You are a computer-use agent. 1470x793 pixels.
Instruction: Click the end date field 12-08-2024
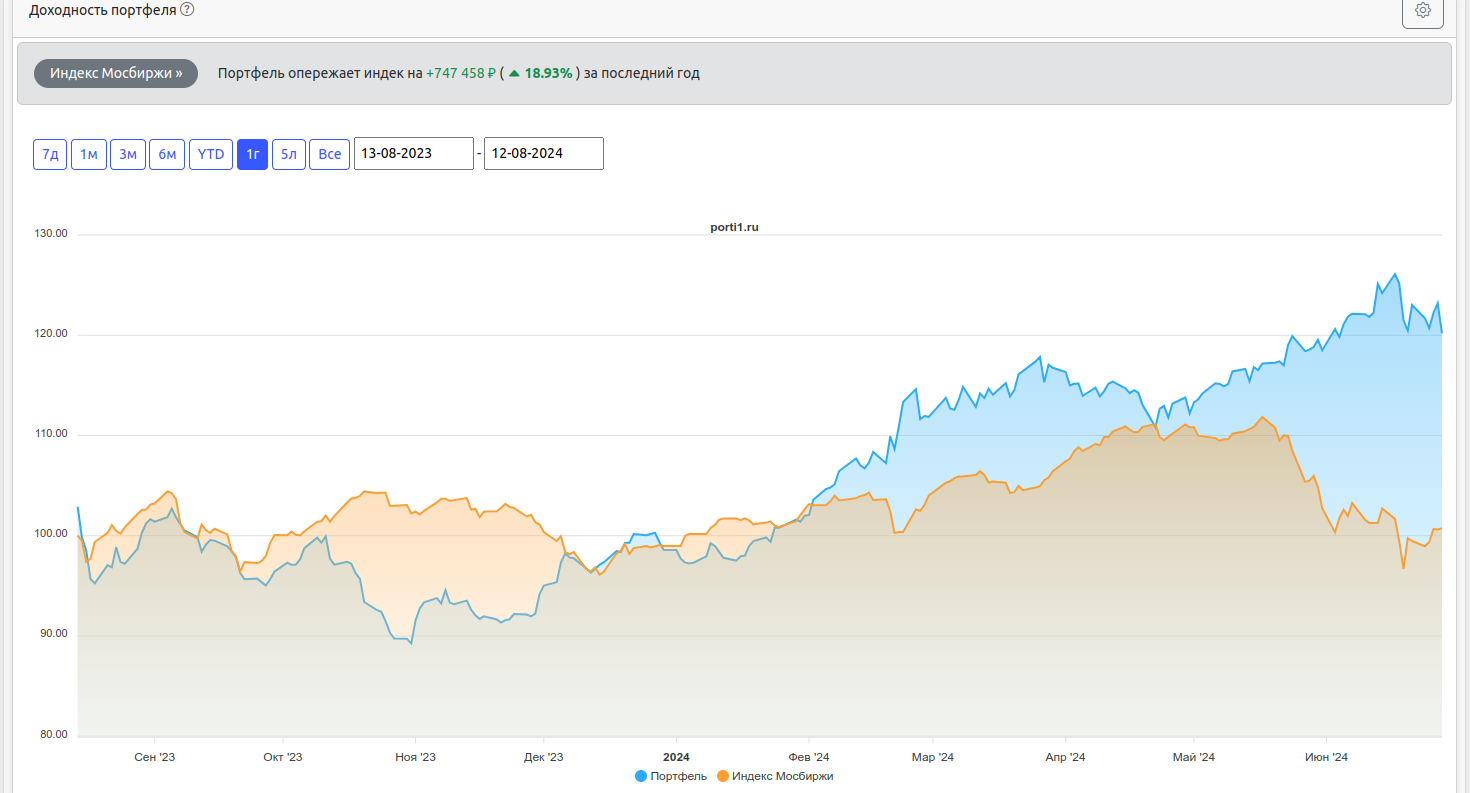[543, 154]
